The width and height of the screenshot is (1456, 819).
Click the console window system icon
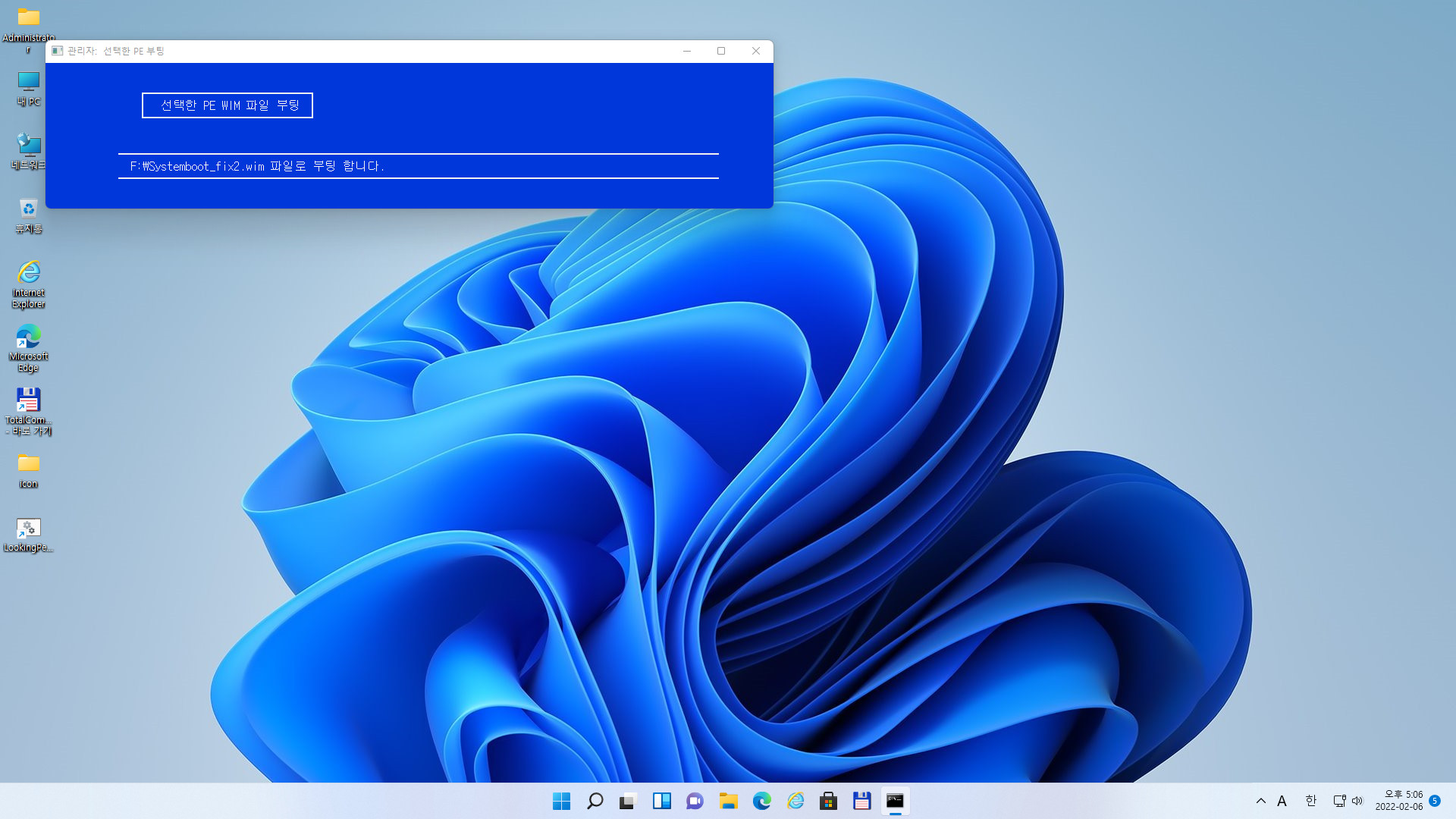click(57, 51)
